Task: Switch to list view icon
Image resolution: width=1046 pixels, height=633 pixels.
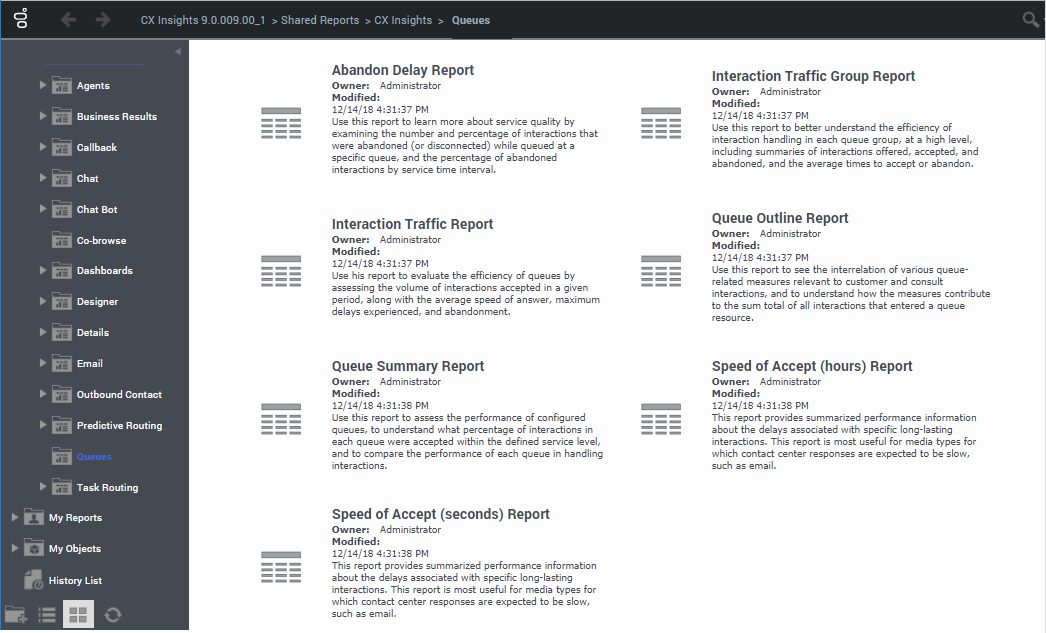Action: pos(47,614)
